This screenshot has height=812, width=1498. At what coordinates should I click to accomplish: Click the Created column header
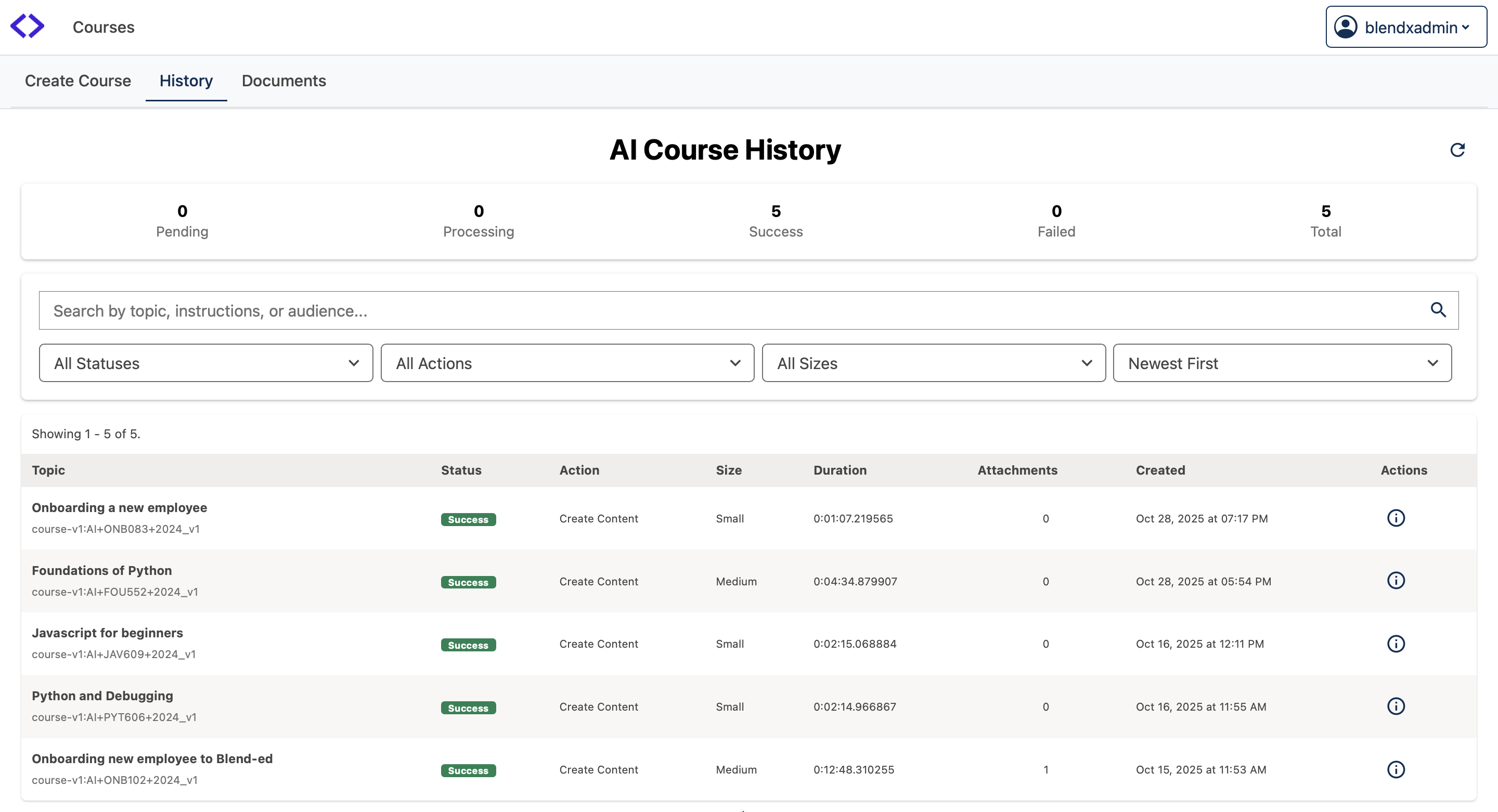[x=1159, y=470]
